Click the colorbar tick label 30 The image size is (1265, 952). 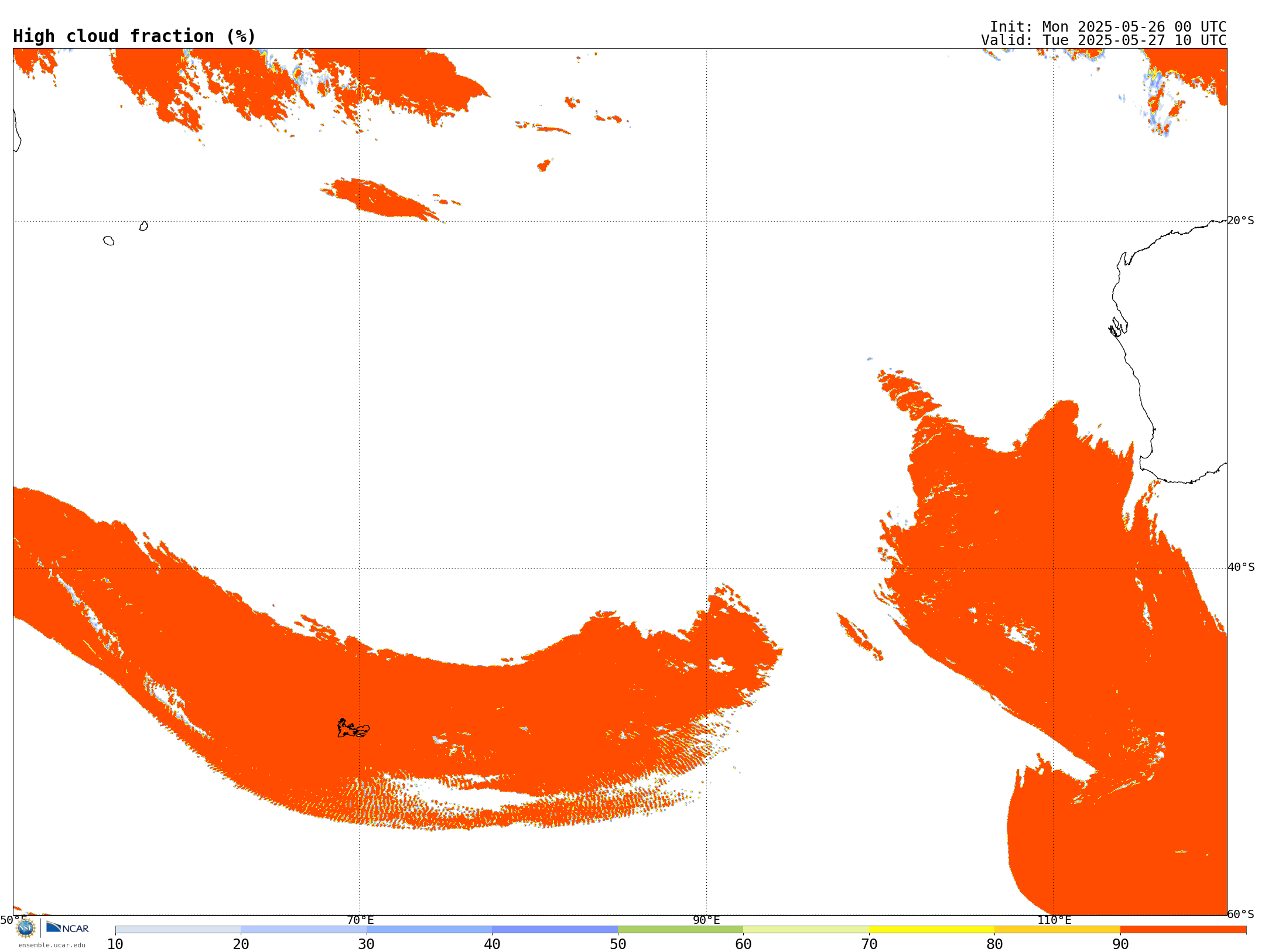point(367,944)
